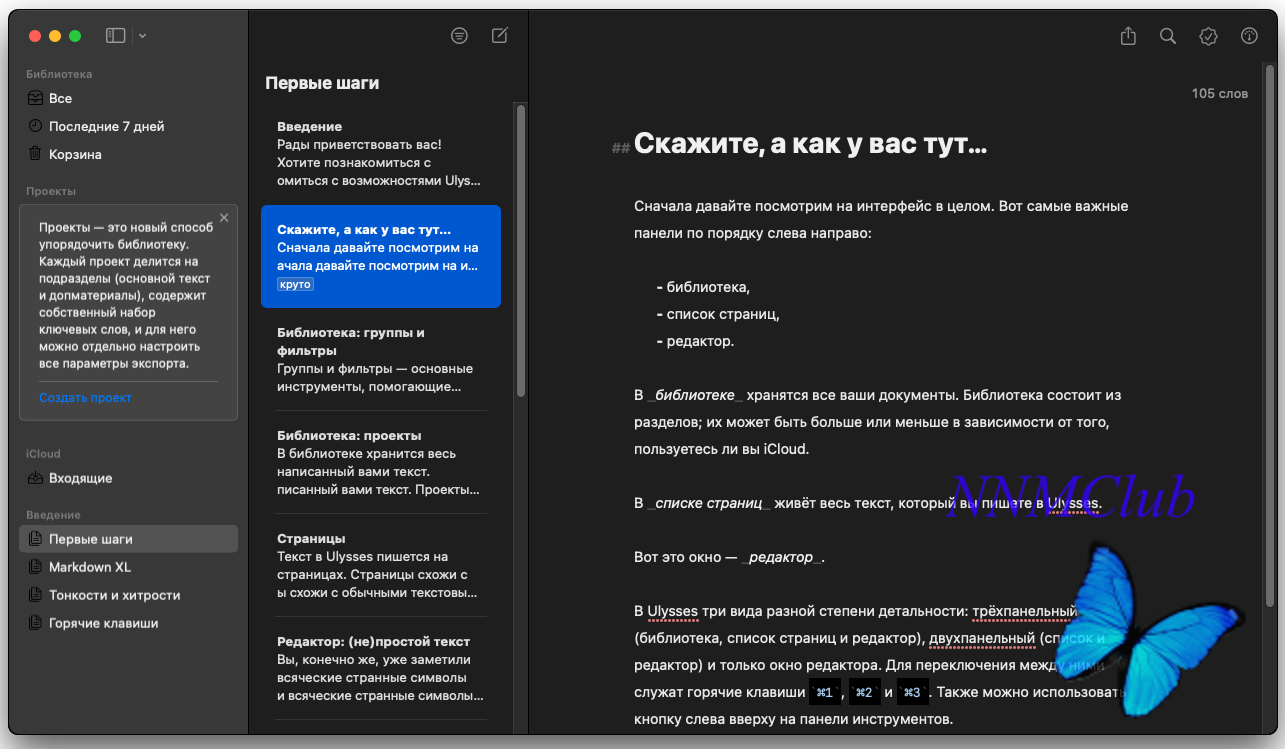Open the sheet list filter icon
The image size is (1285, 749).
[x=459, y=36]
